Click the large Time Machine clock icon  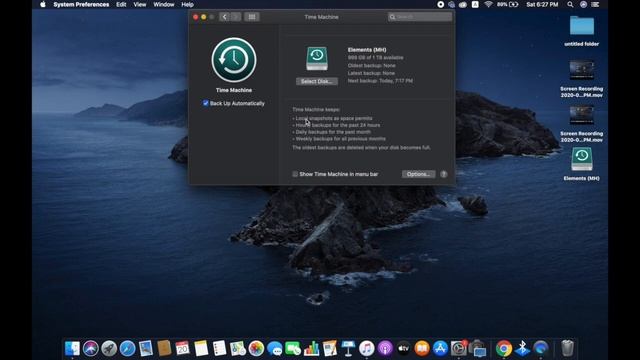pyautogui.click(x=234, y=60)
